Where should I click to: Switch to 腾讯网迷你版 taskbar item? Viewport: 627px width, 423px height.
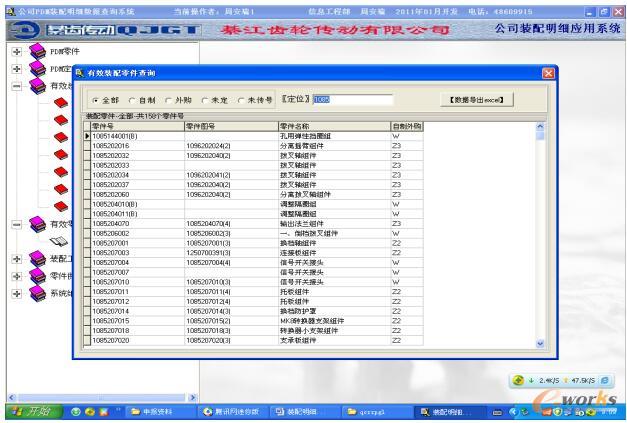(232, 413)
